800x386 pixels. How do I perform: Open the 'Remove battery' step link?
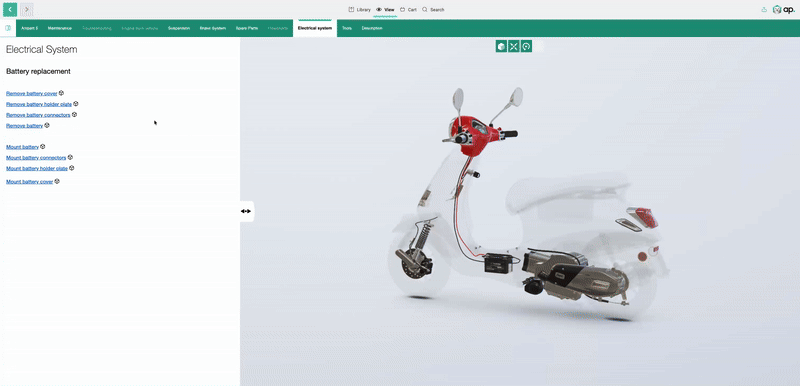(24, 125)
